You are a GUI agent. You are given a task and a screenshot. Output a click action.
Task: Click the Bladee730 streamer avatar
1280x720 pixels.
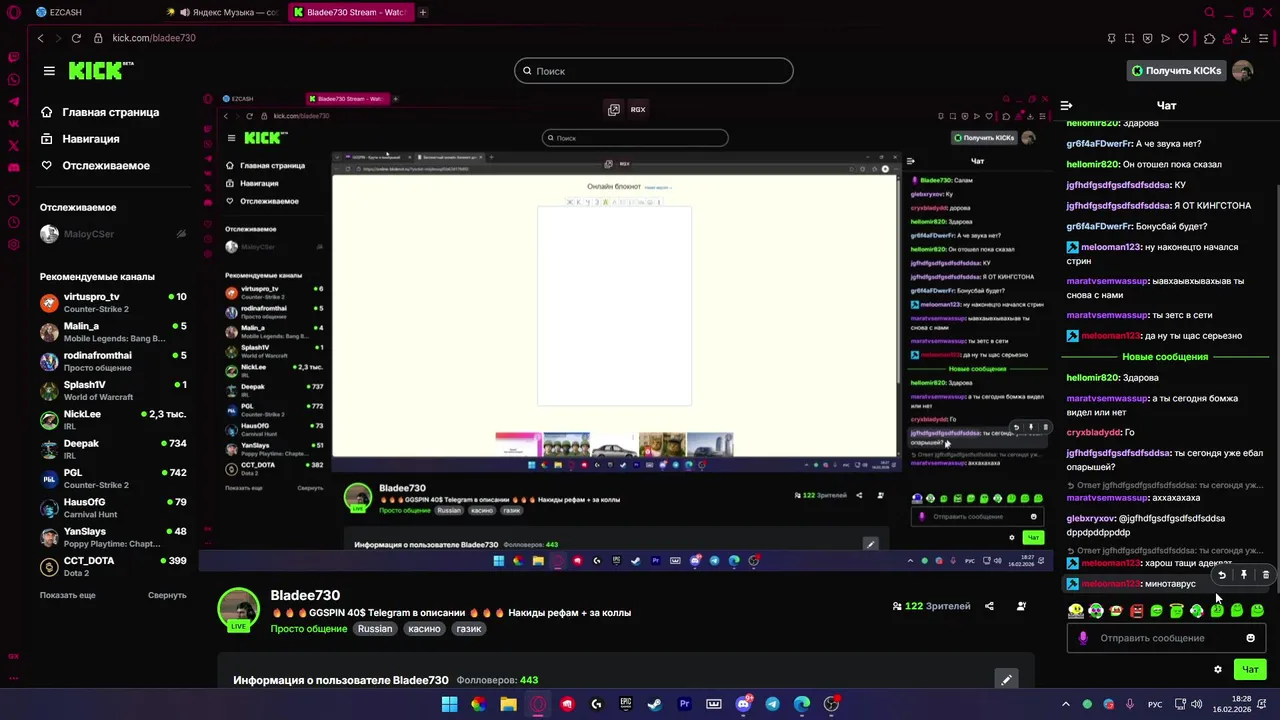(x=239, y=609)
